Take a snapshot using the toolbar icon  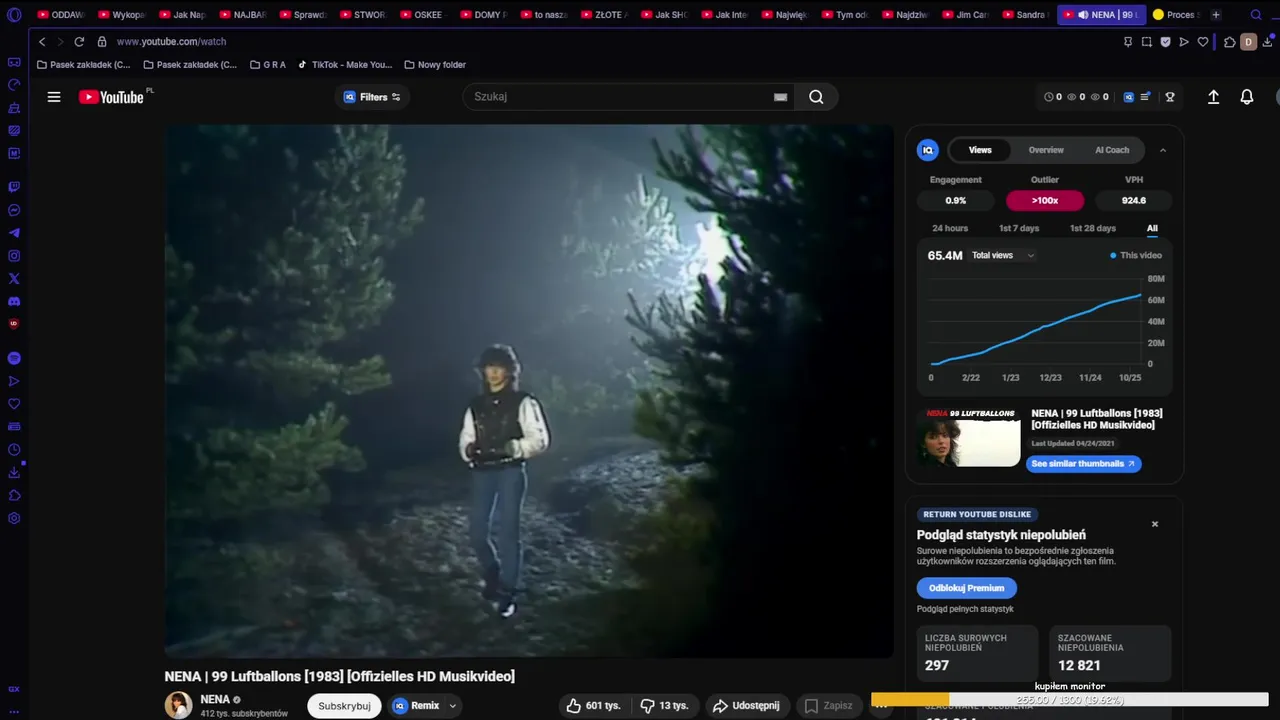tap(1147, 42)
